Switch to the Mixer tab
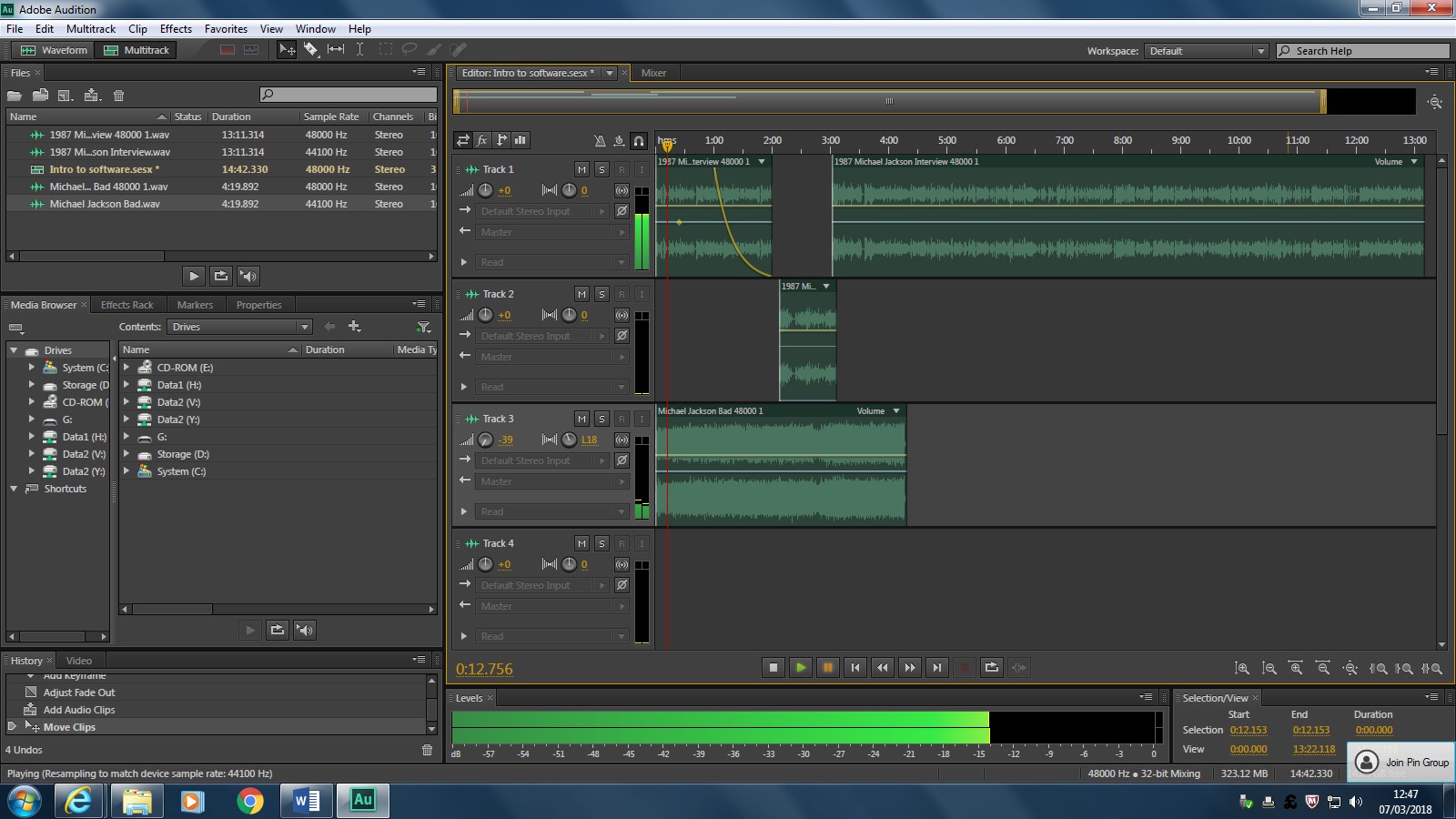 tap(654, 73)
